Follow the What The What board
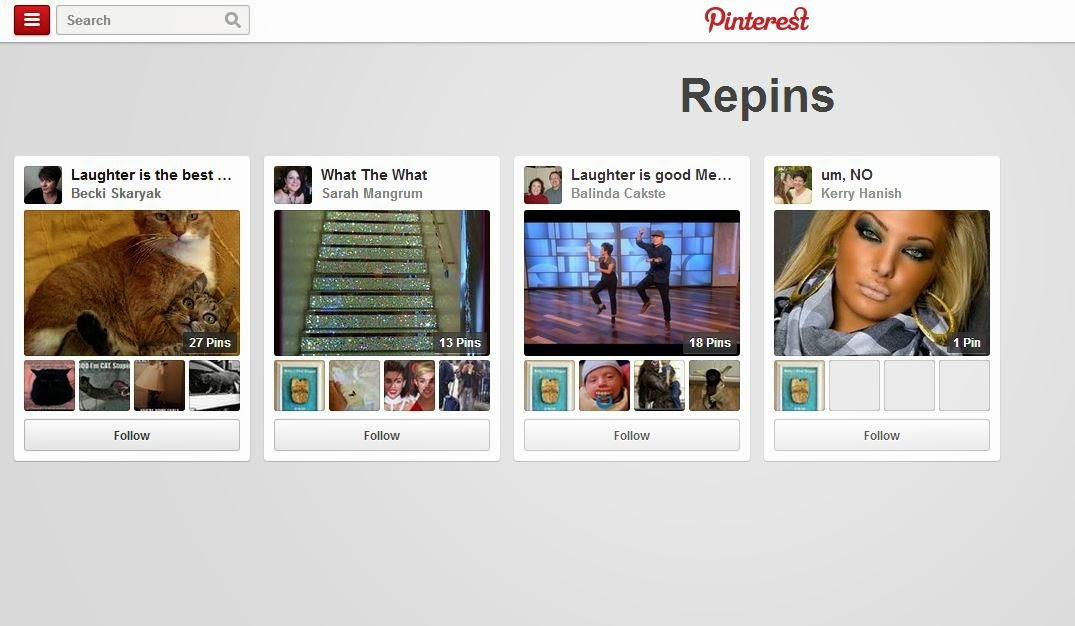This screenshot has width=1075, height=626. (382, 435)
